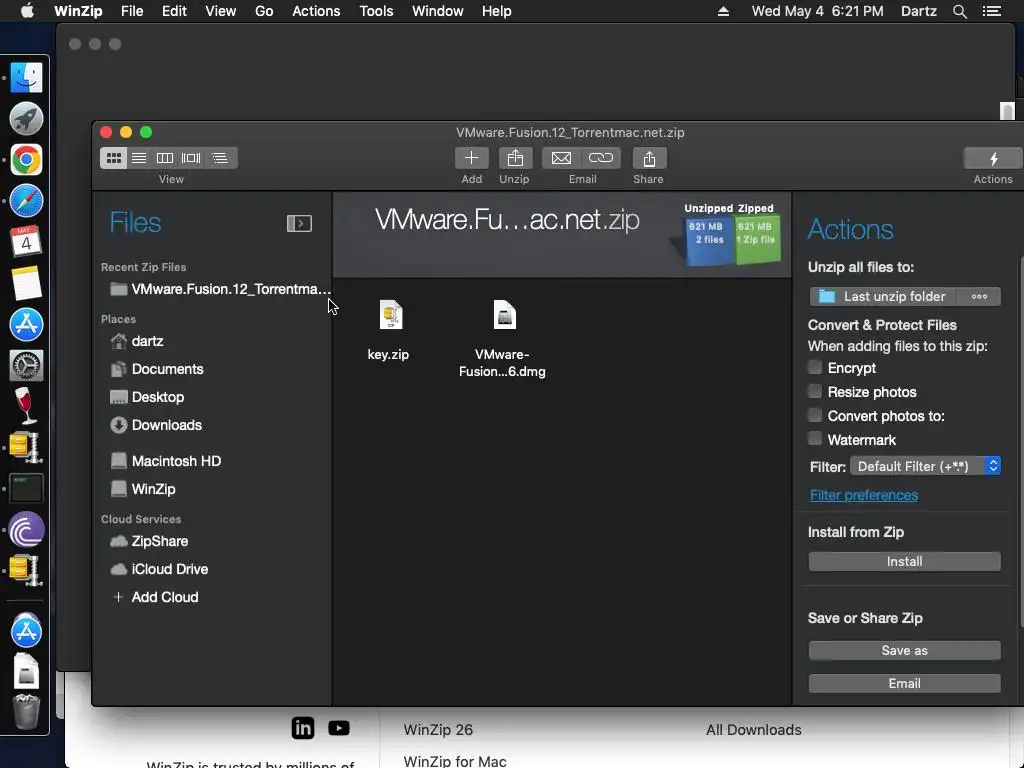The width and height of the screenshot is (1024, 768).
Task: Open the Actions menu in menu bar
Action: [x=316, y=11]
